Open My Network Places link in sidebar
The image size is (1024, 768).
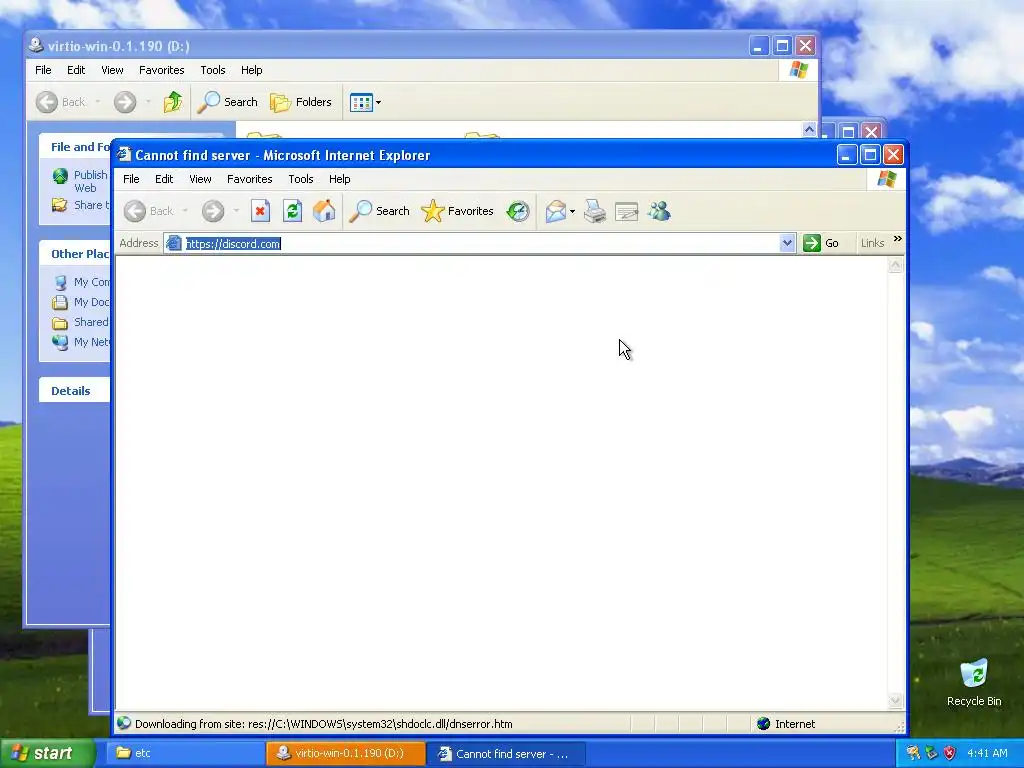(81, 342)
